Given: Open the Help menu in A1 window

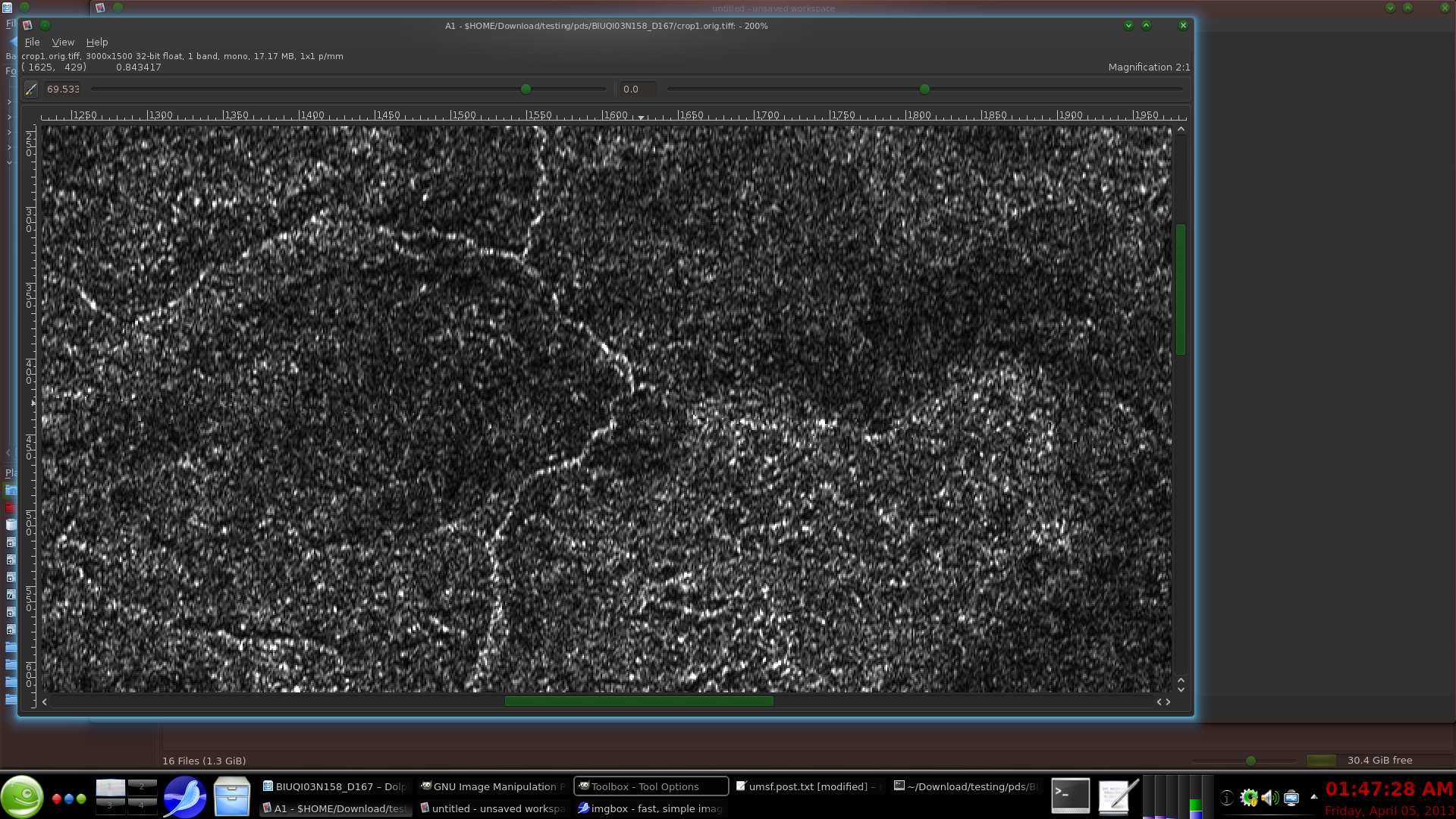Looking at the screenshot, I should tap(97, 42).
